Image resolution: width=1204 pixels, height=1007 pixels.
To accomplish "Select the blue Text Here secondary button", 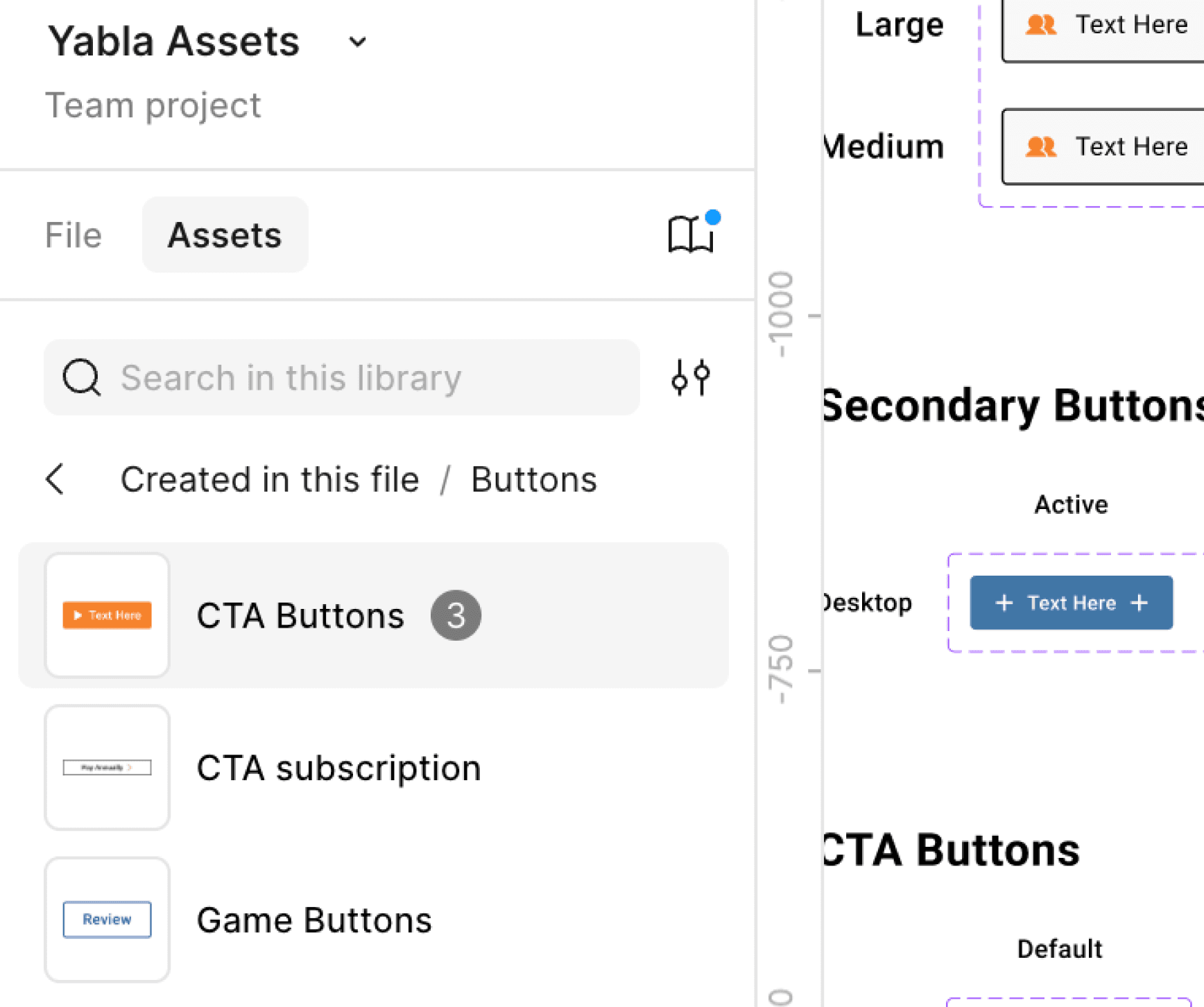I will click(1071, 603).
